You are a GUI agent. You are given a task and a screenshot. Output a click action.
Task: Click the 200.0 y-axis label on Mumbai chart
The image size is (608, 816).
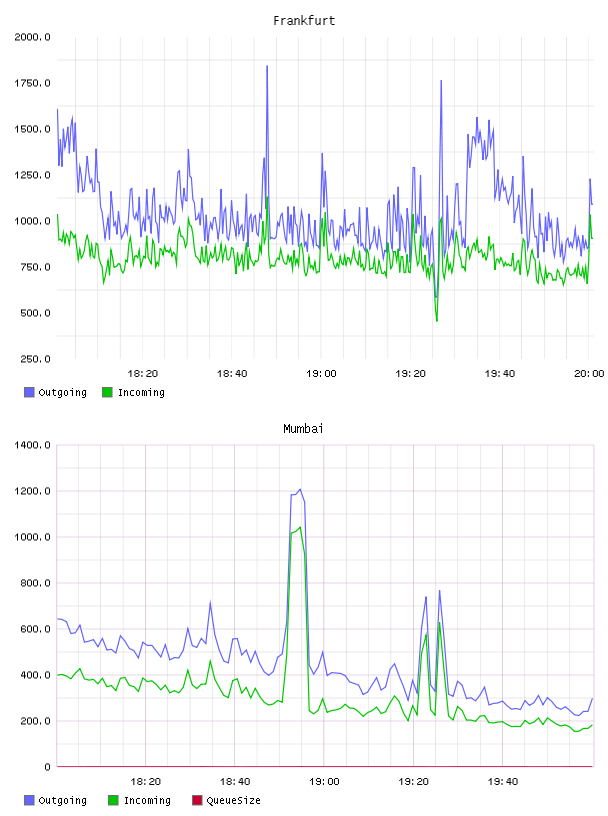click(35, 721)
